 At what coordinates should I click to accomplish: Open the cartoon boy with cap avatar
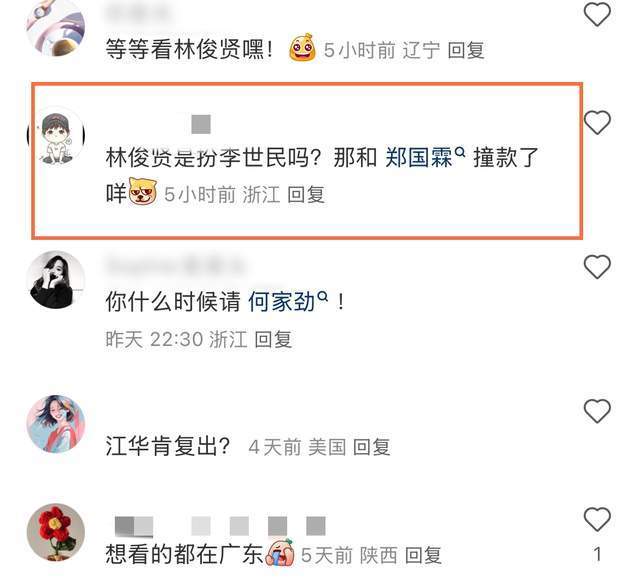click(x=56, y=135)
